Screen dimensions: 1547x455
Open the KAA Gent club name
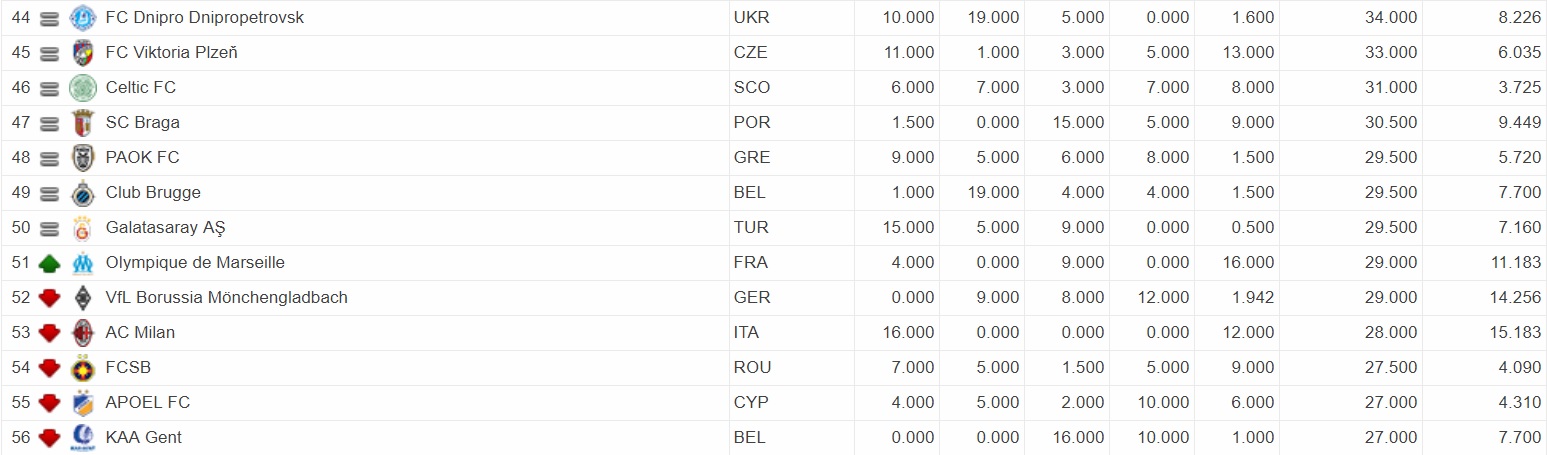(144, 438)
